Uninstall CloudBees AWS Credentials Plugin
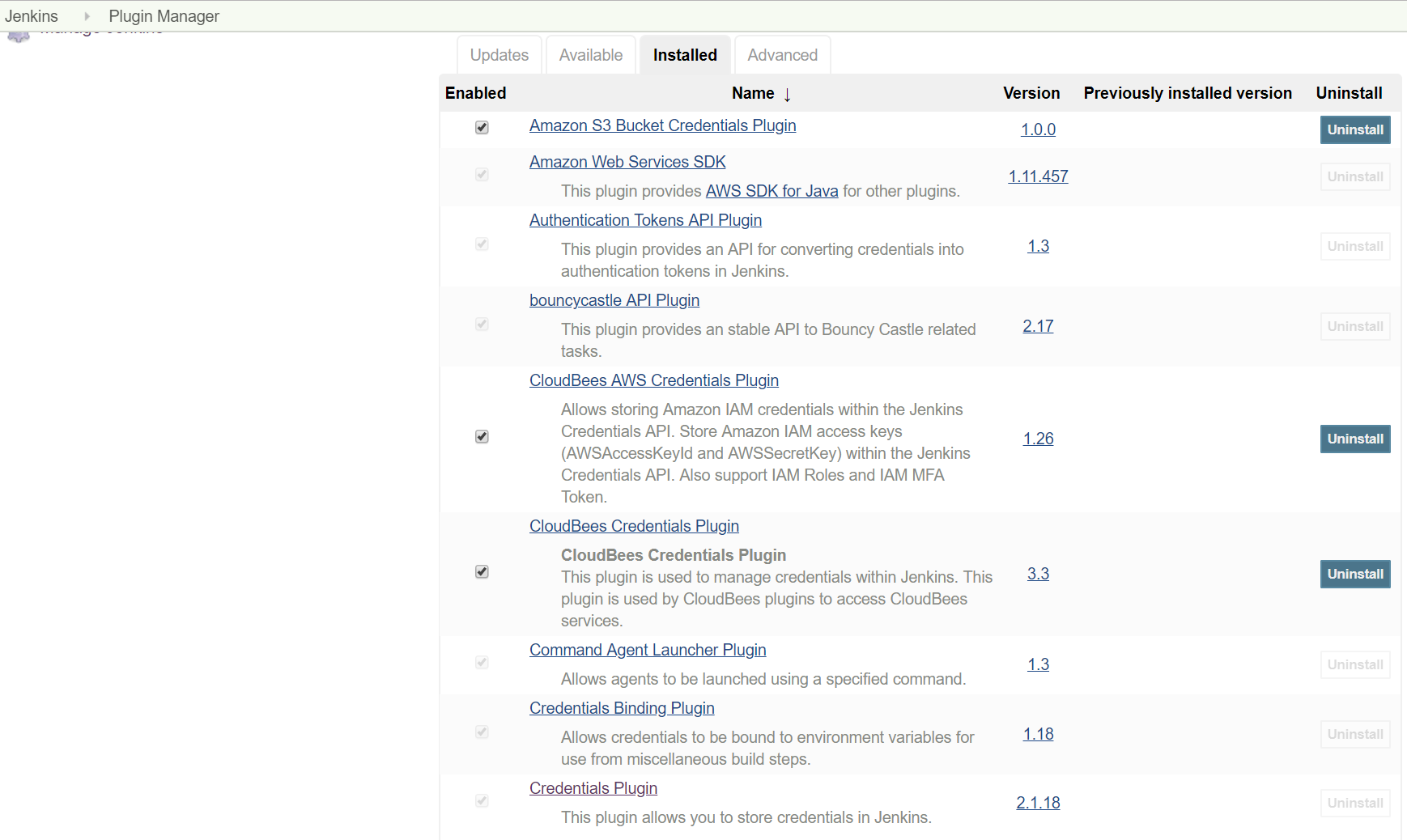Viewport: 1407px width, 840px height. 1355,439
